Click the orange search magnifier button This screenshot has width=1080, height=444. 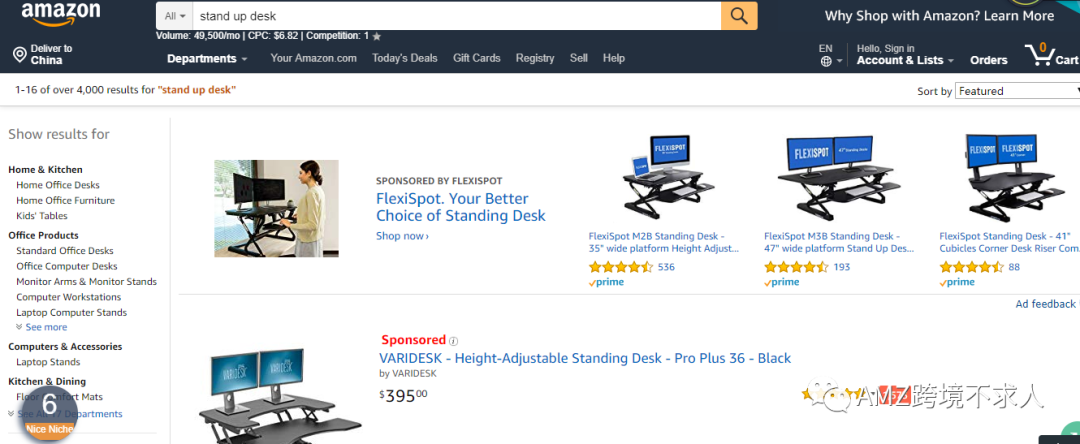pyautogui.click(x=739, y=16)
